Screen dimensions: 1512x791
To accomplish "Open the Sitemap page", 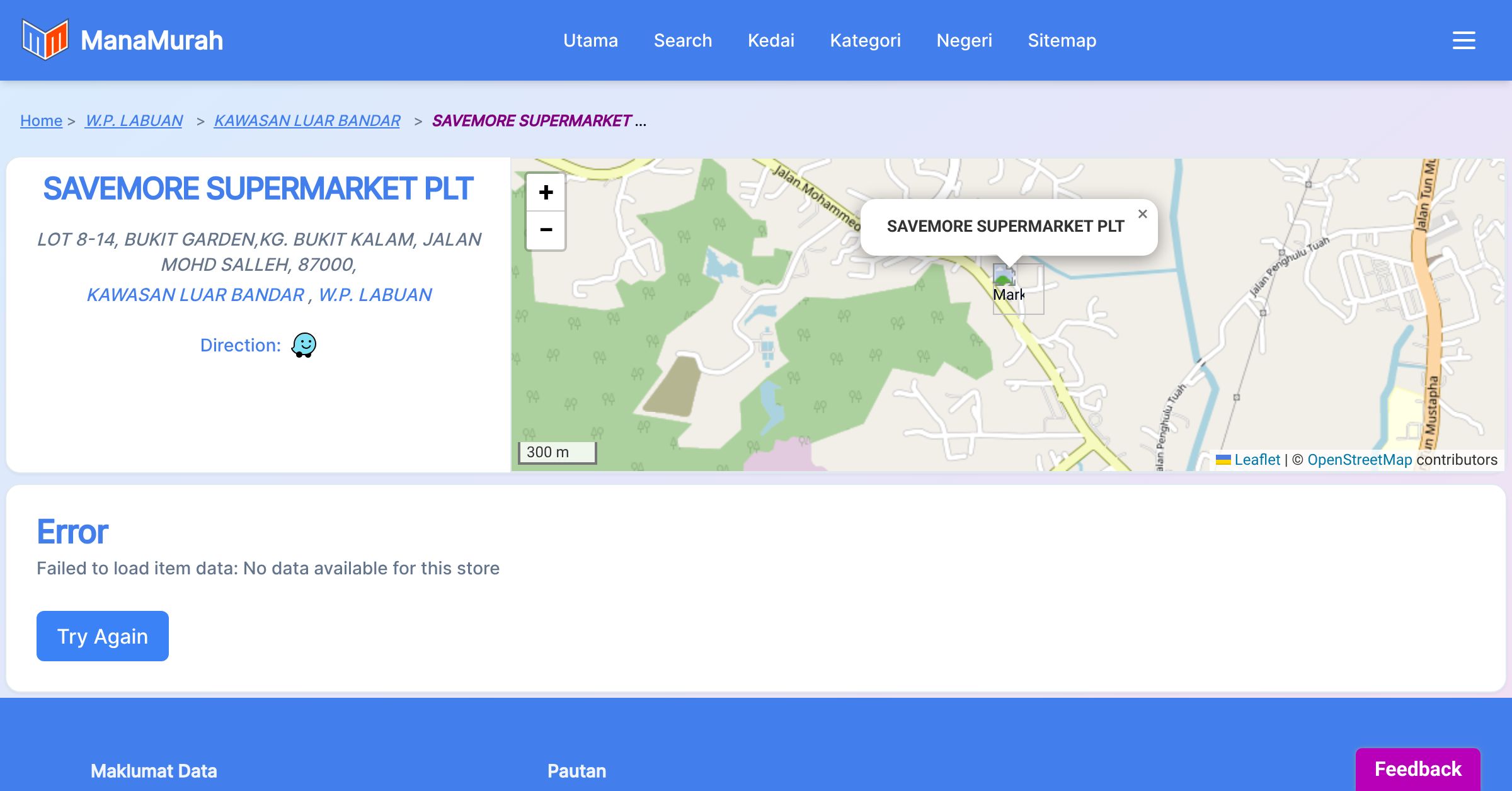I will (1062, 40).
